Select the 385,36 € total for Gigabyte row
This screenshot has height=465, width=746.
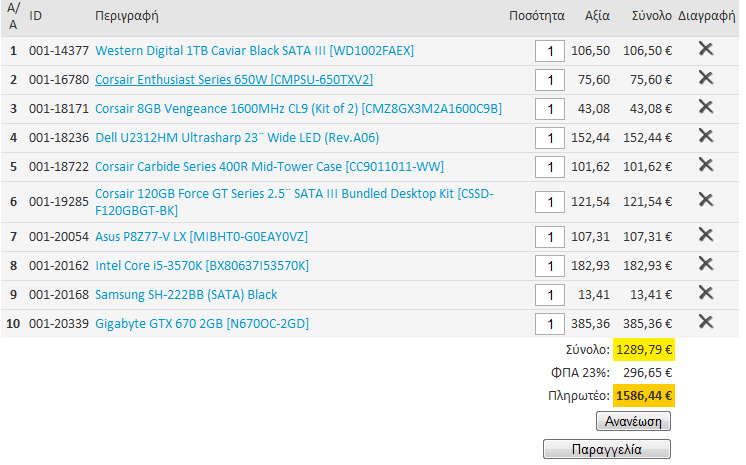tap(648, 324)
